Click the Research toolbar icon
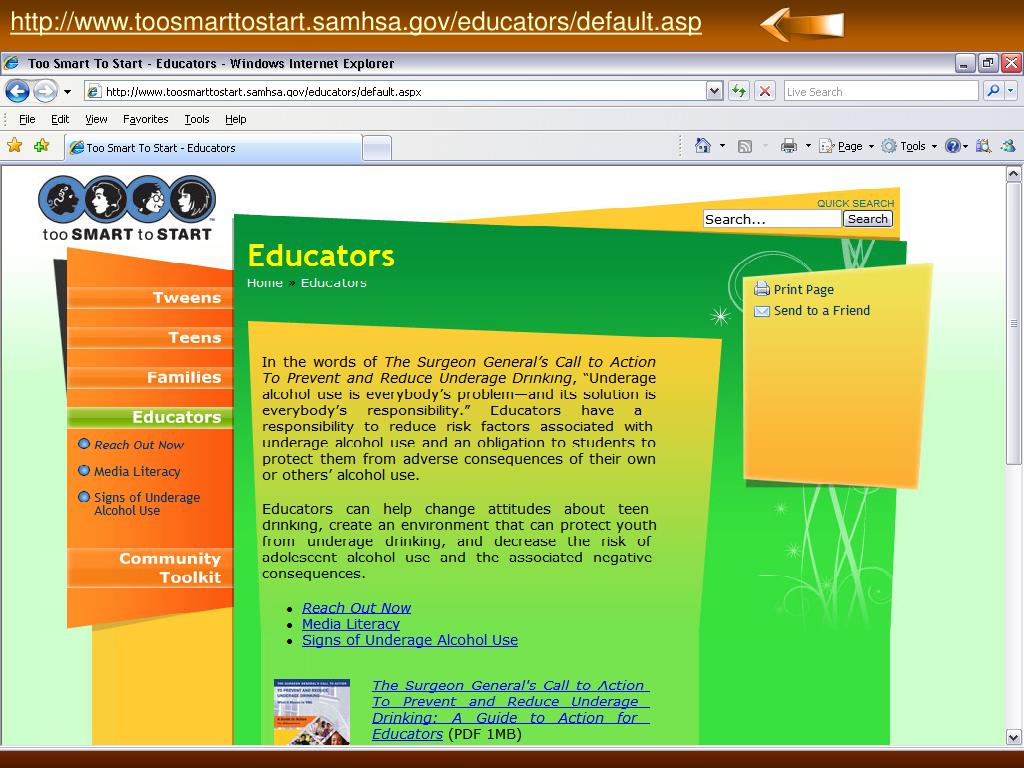 point(983,146)
